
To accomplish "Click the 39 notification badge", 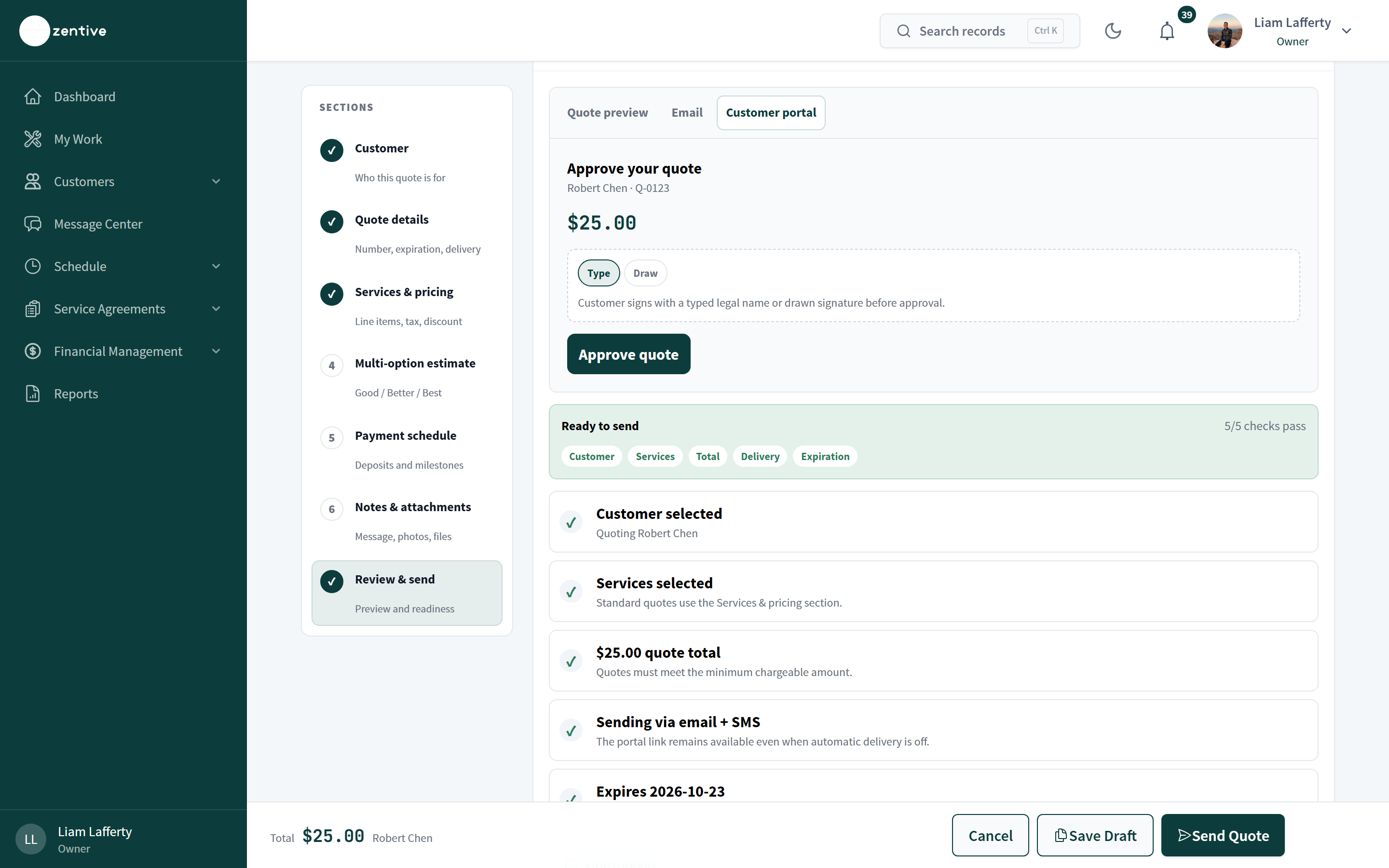I will [1186, 15].
